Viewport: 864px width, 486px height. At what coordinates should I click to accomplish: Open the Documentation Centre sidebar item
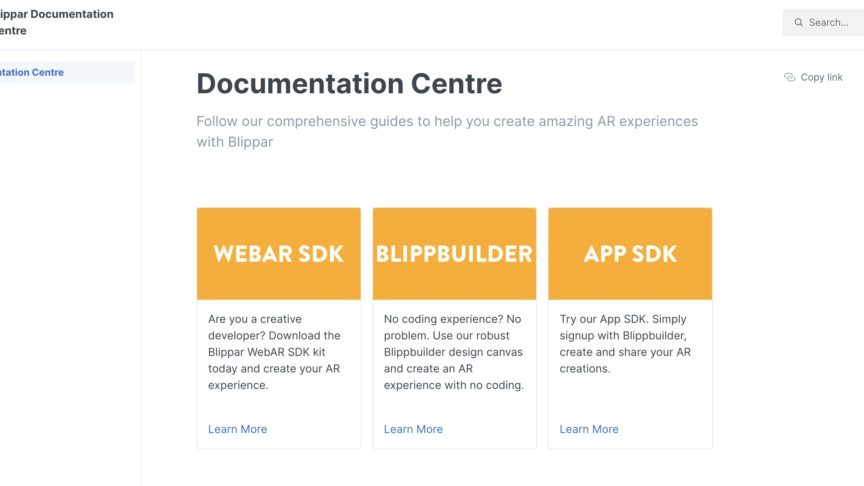pyautogui.click(x=67, y=72)
